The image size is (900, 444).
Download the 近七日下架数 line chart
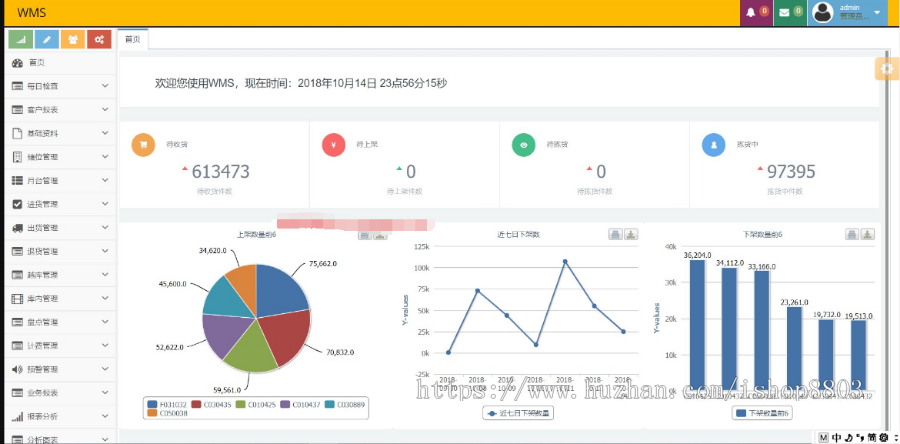[x=631, y=234]
